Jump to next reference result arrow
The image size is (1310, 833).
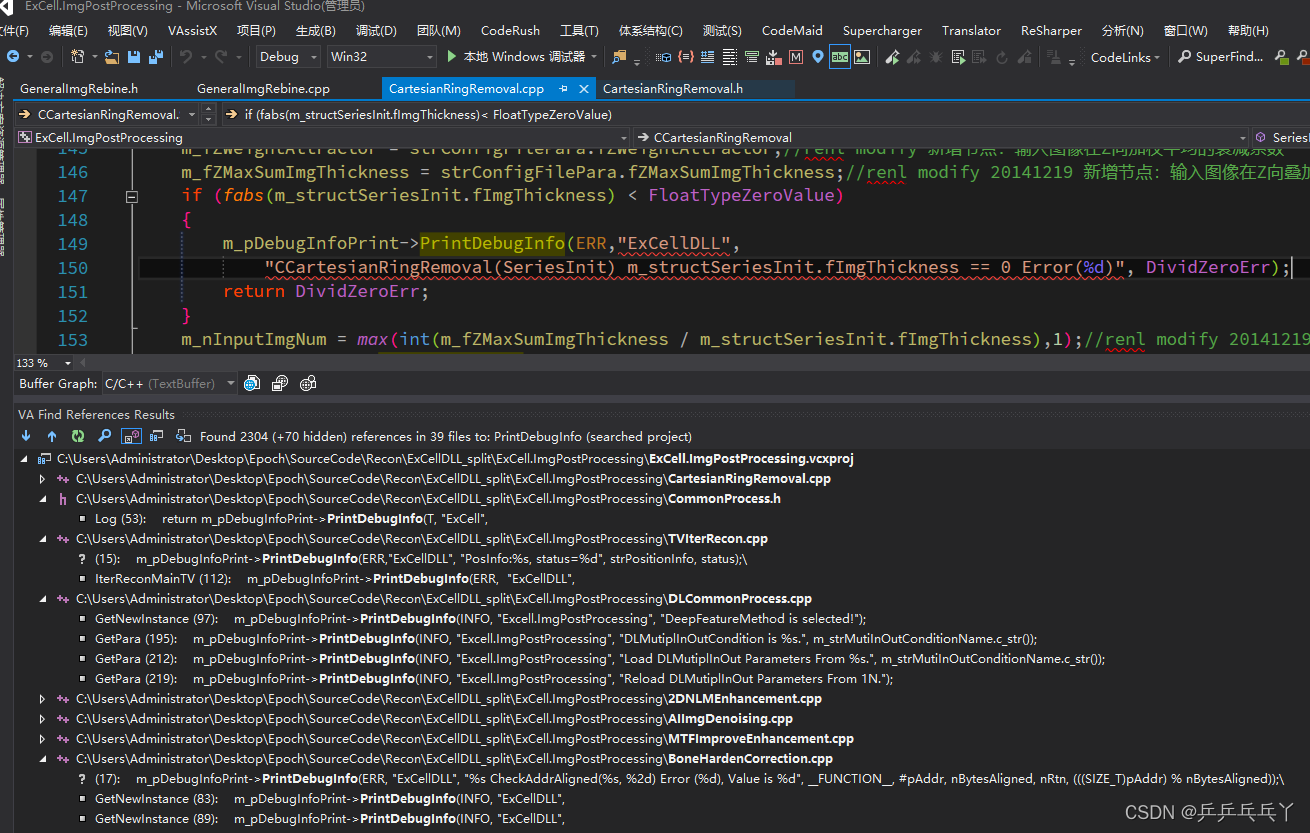pyautogui.click(x=26, y=436)
